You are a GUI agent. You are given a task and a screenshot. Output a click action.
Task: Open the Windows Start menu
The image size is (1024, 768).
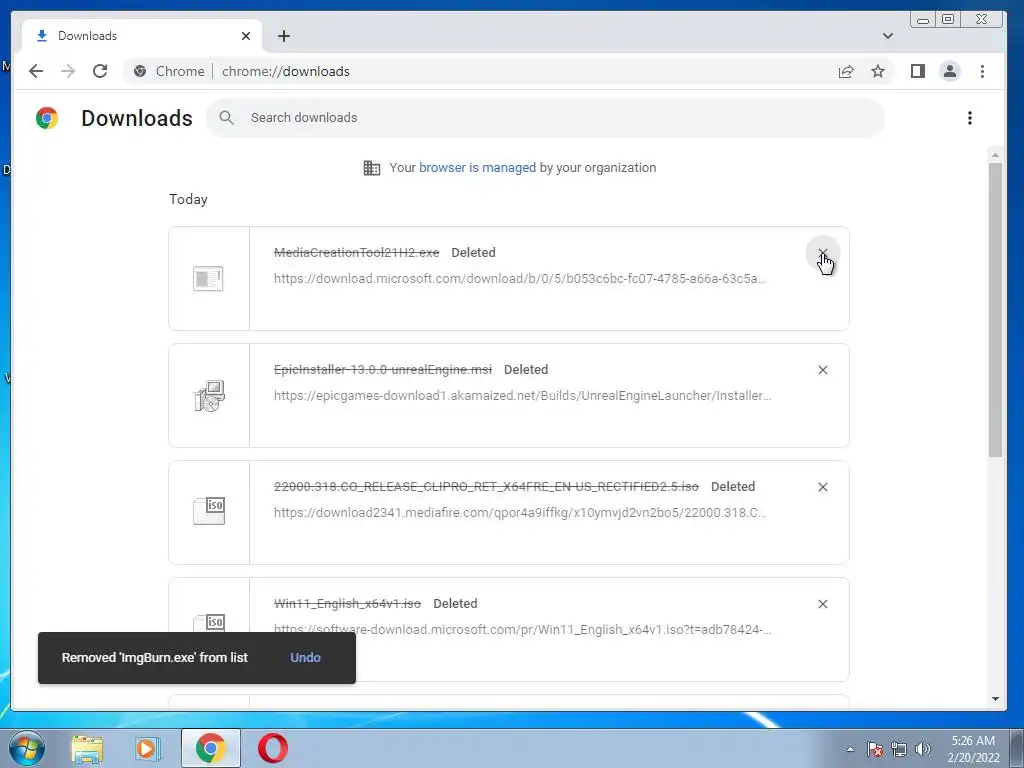[26, 748]
